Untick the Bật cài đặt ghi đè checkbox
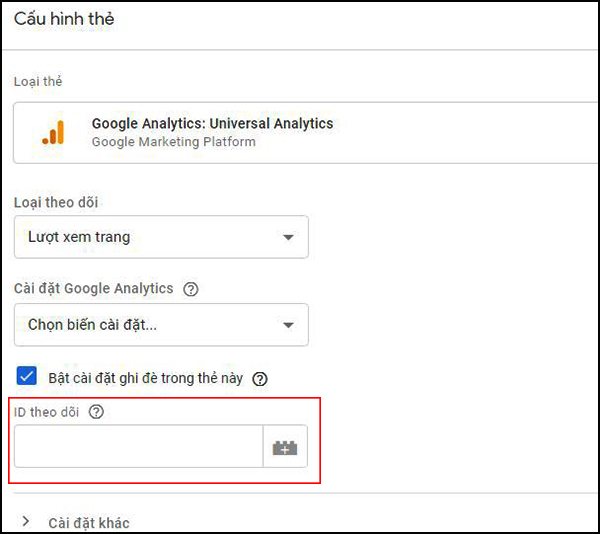The image size is (600, 534). 26,376
